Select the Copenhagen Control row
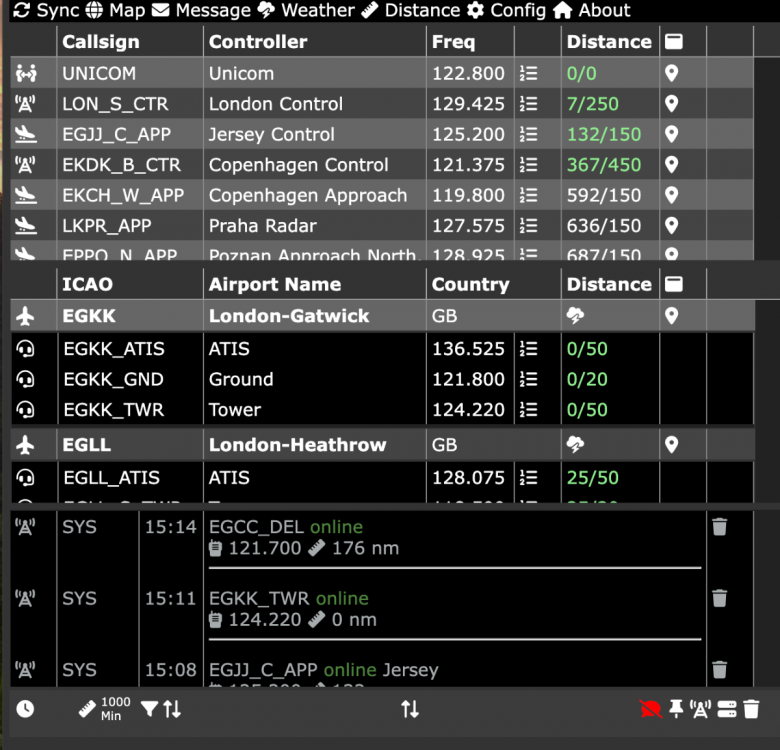Image resolution: width=780 pixels, height=750 pixels. [x=300, y=165]
